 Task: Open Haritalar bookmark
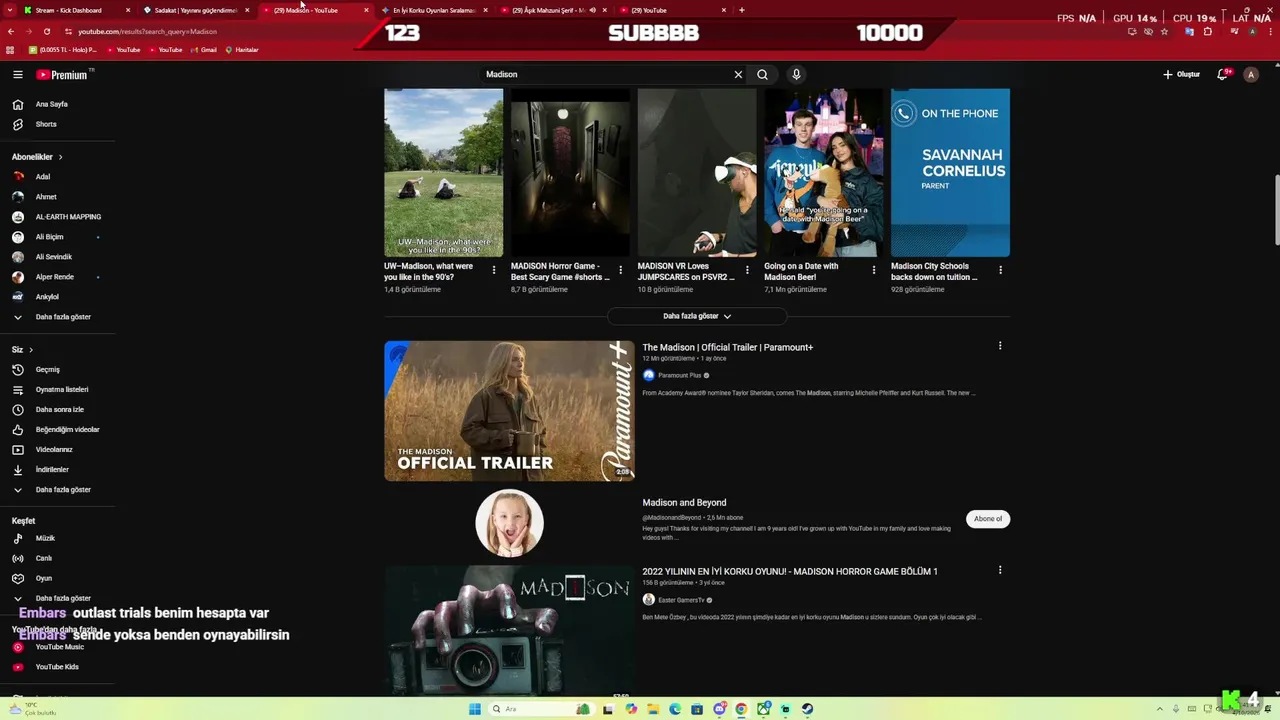(x=242, y=50)
